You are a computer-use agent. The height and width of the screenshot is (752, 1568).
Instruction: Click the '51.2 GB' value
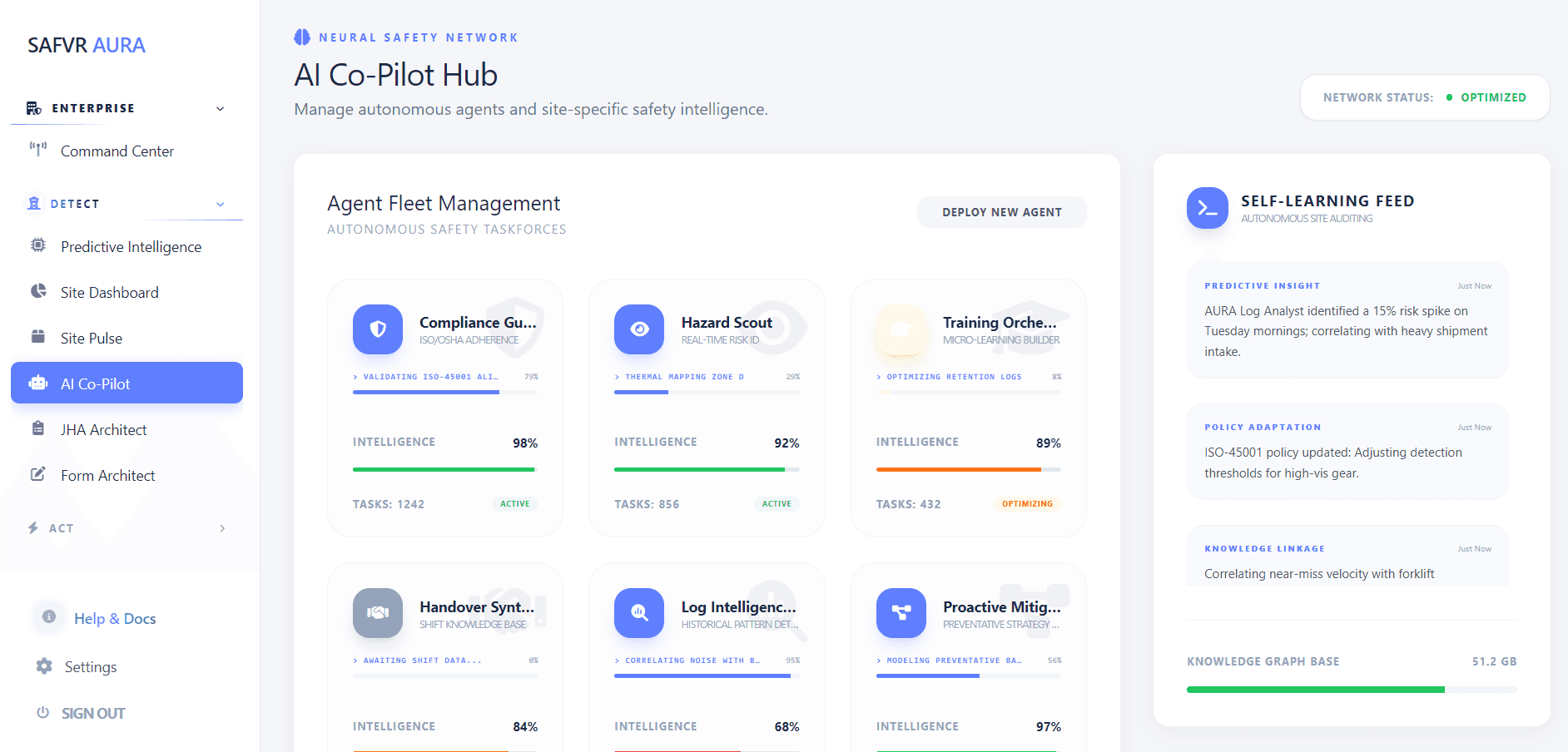point(1494,661)
